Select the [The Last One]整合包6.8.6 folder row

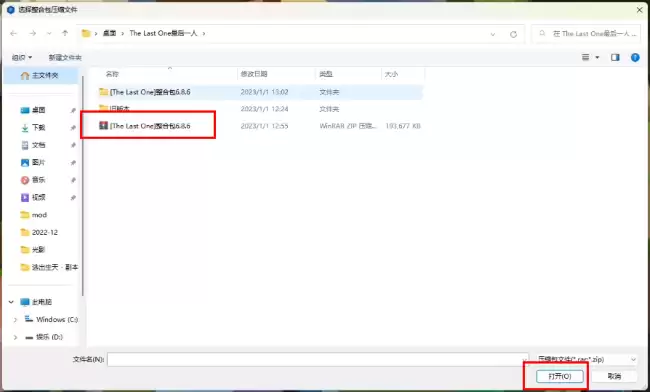point(261,92)
